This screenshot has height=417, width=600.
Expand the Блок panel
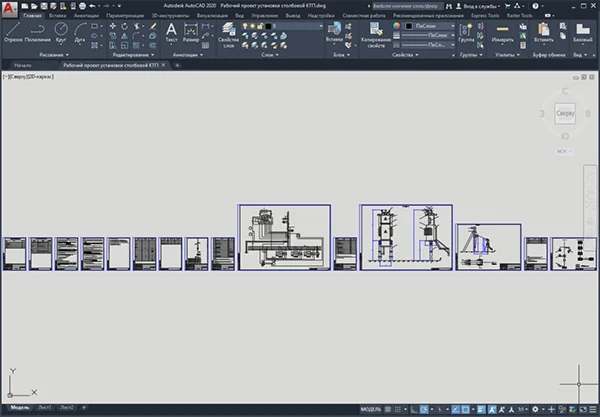(341, 55)
